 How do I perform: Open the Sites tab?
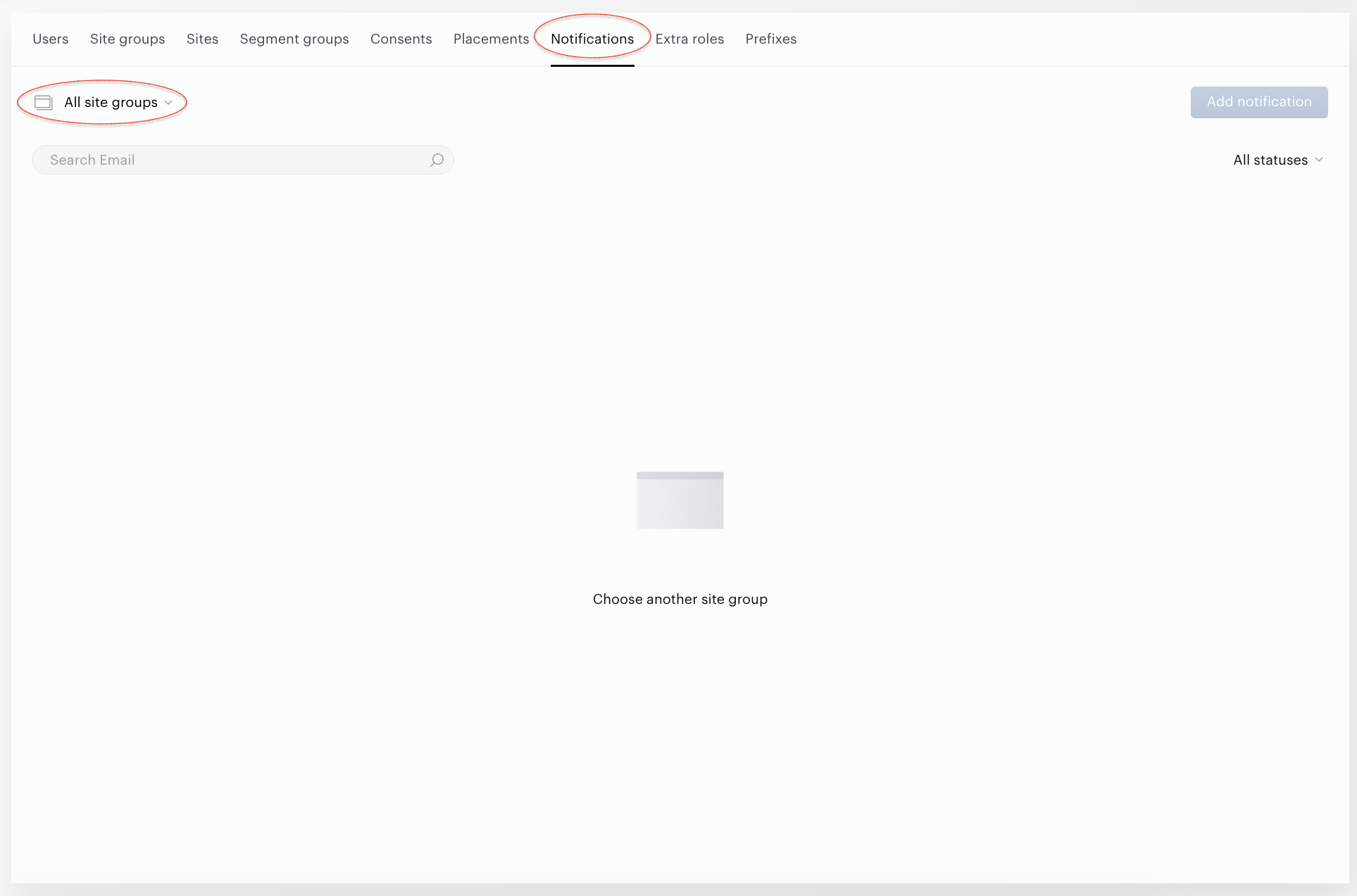[x=202, y=39]
